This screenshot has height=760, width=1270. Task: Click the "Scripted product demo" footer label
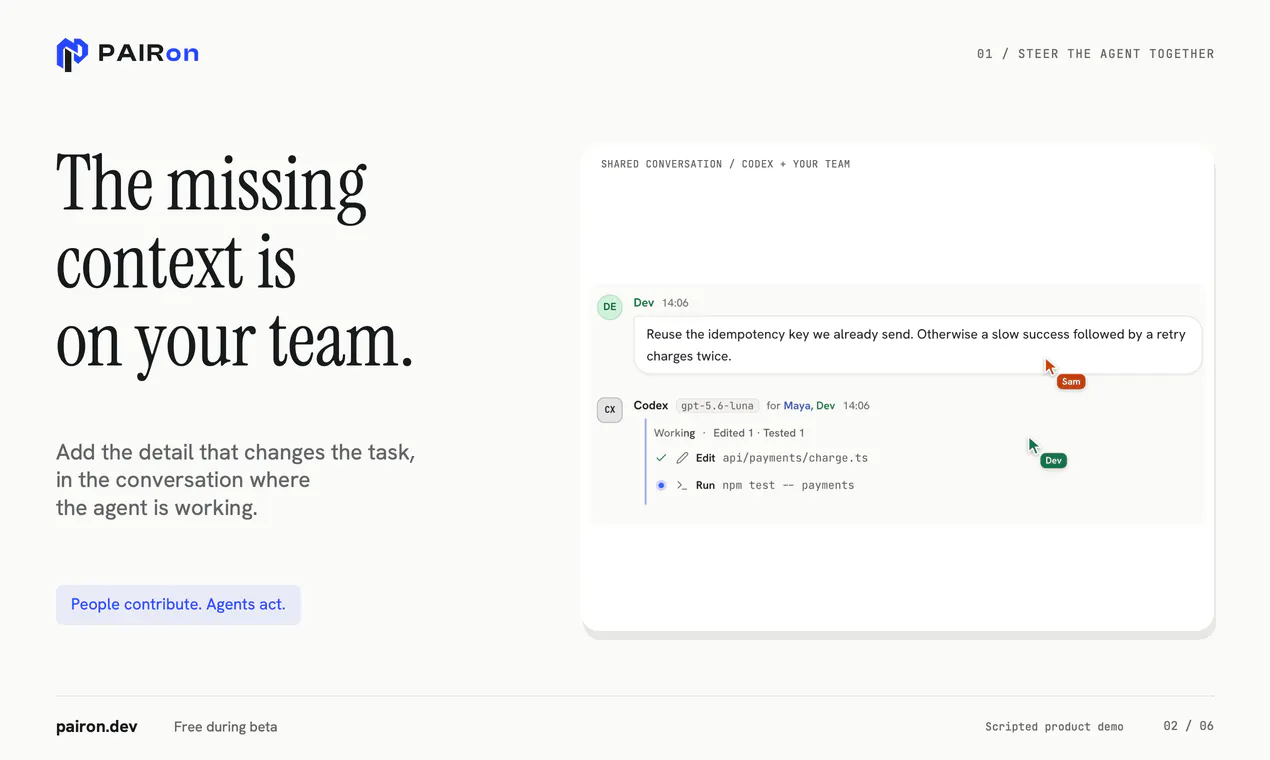tap(1054, 727)
